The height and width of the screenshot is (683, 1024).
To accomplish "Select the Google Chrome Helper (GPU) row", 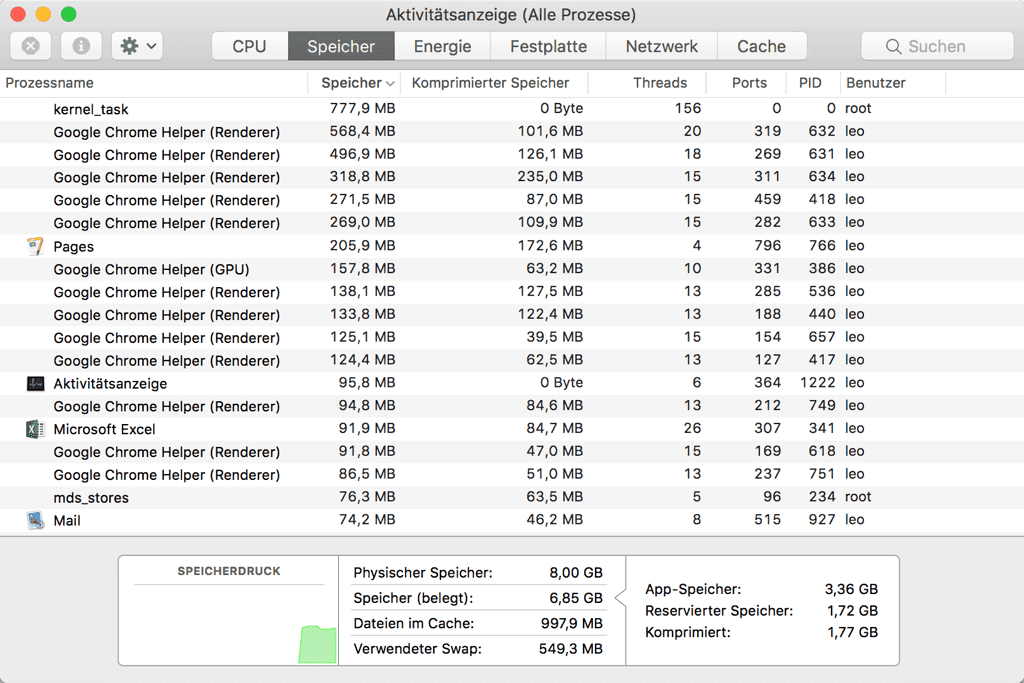I will pyautogui.click(x=512, y=268).
